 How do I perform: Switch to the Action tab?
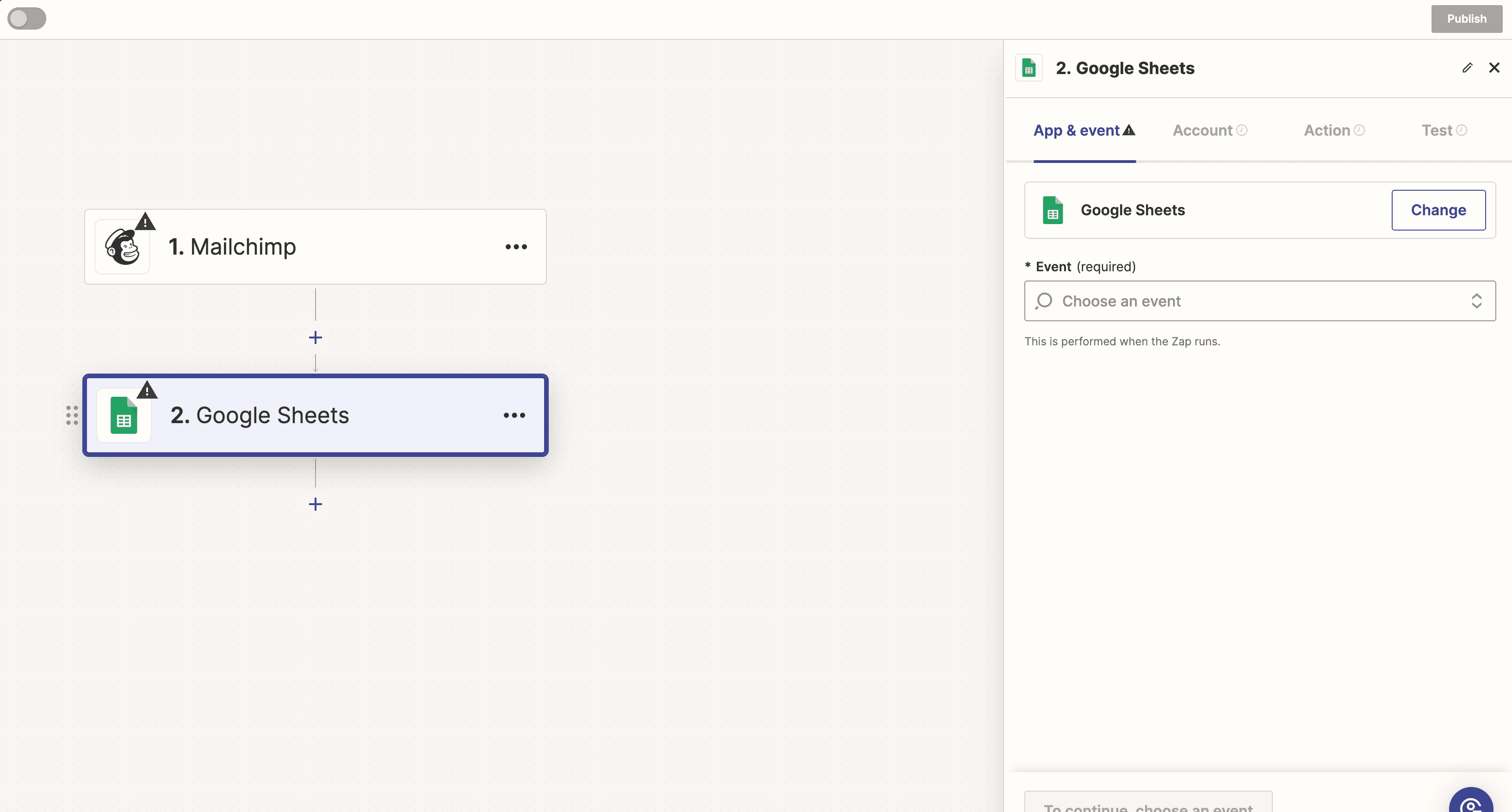1334,131
